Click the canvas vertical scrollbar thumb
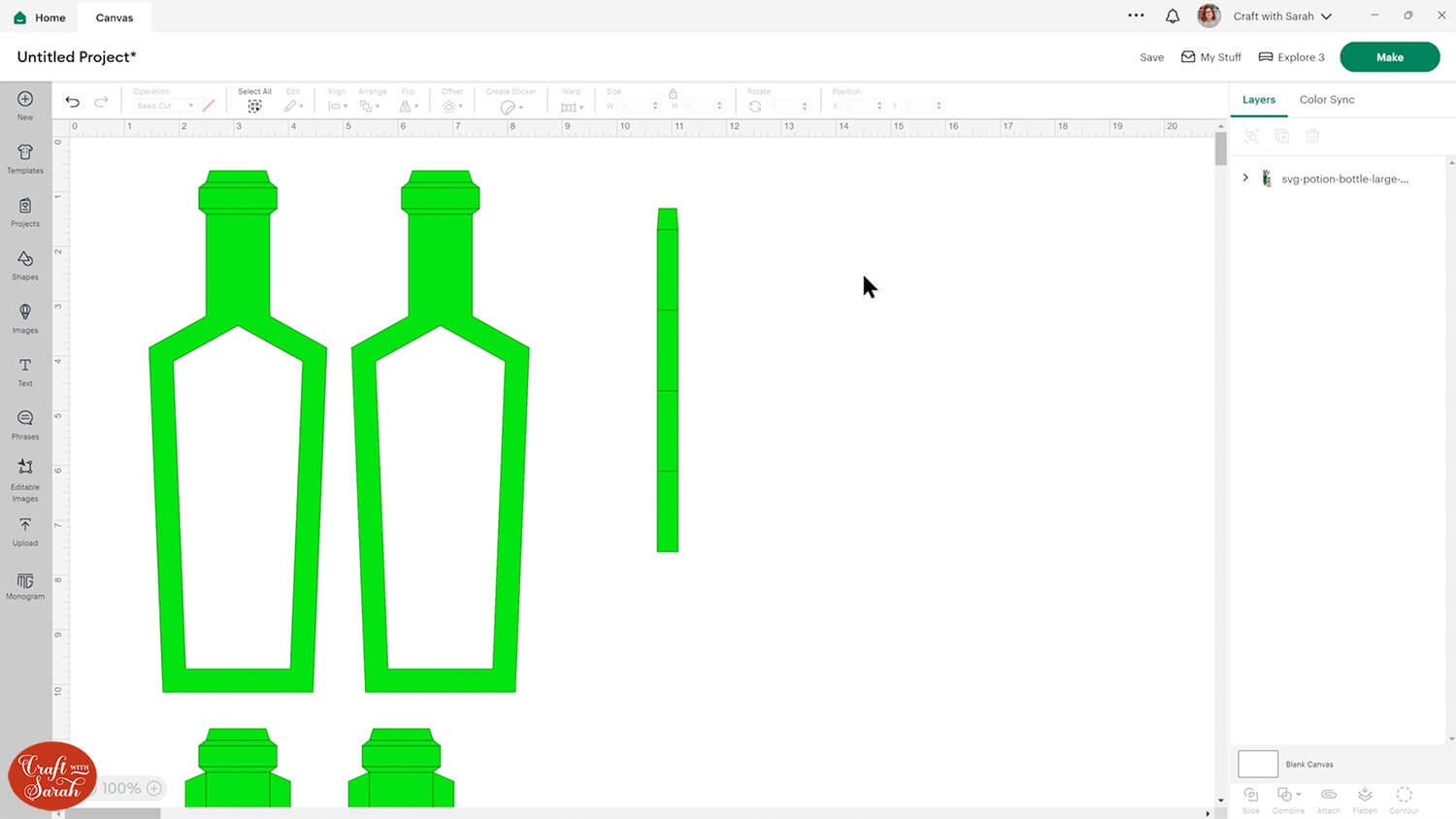The height and width of the screenshot is (819, 1456). (x=1220, y=148)
